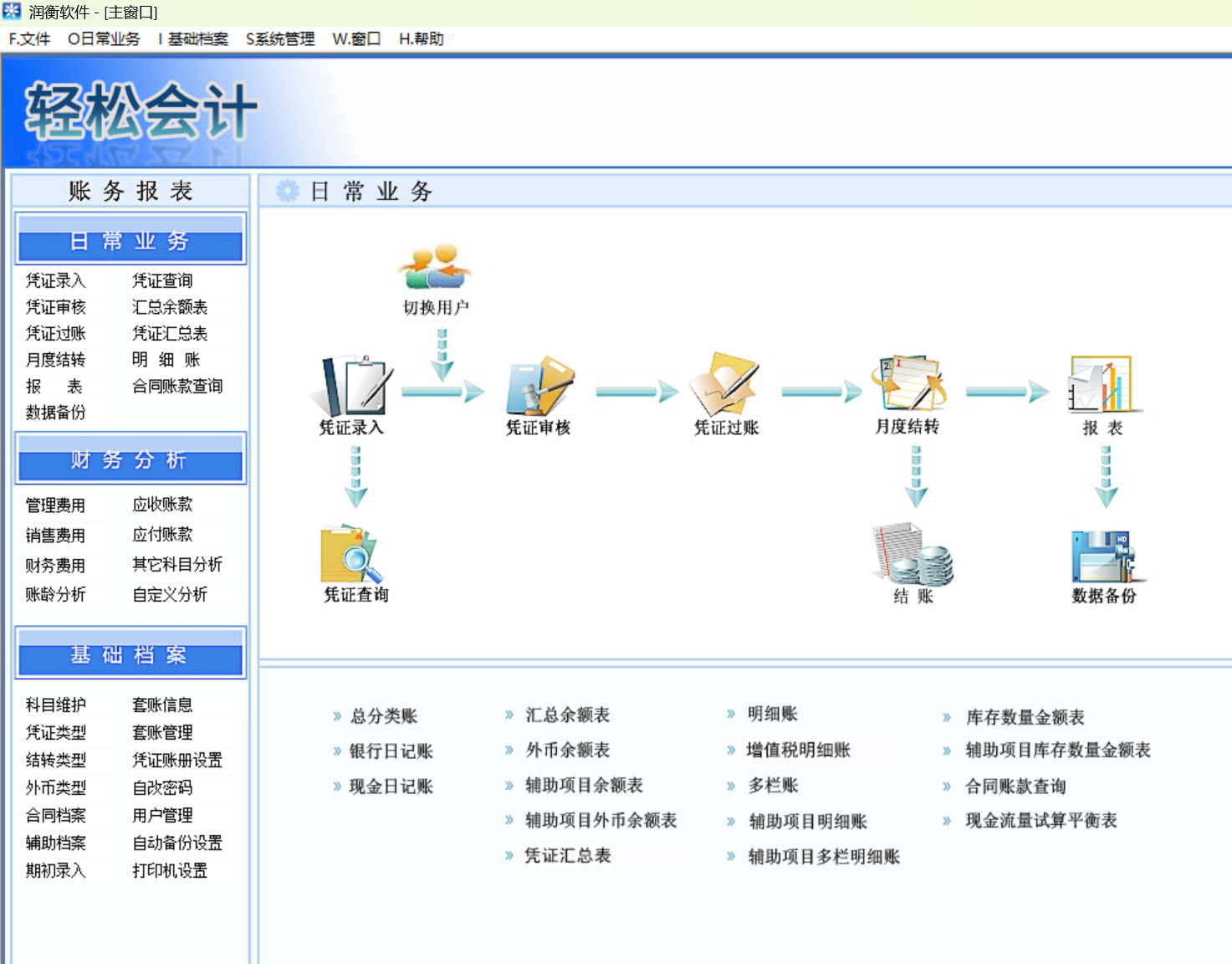
Task: Click 应收账款 in the sidebar
Action: point(162,505)
